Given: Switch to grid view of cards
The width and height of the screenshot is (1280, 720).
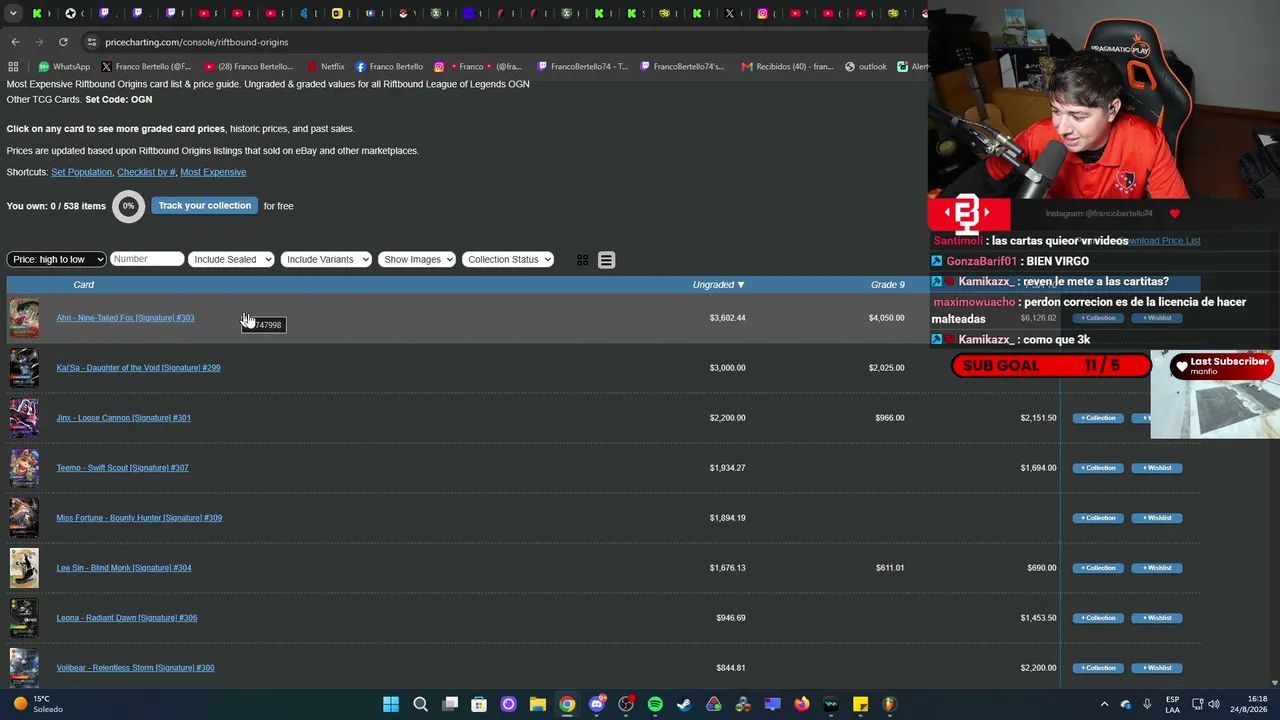Looking at the screenshot, I should (x=582, y=260).
